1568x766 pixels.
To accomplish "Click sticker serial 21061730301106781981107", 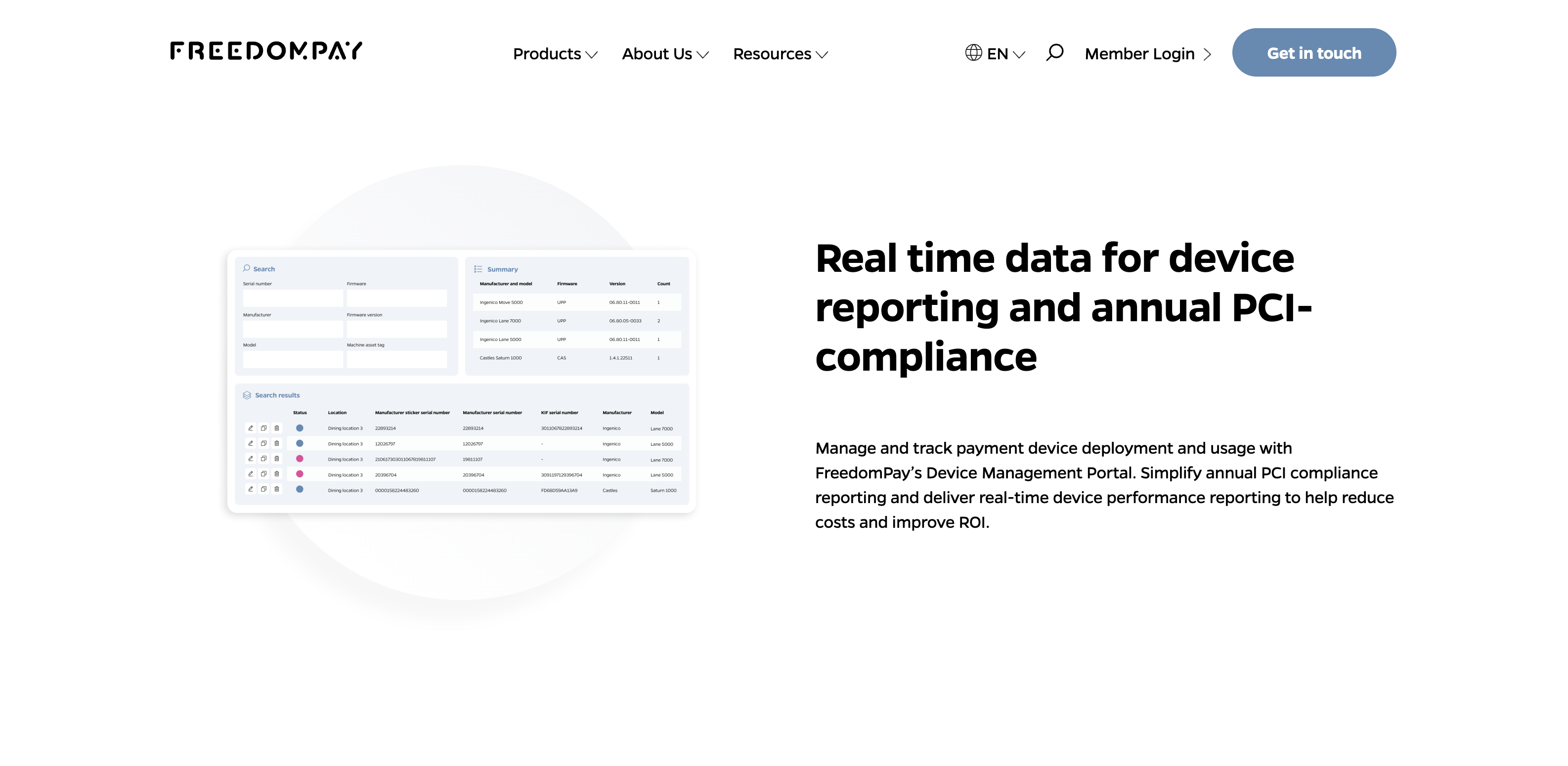I will click(405, 460).
